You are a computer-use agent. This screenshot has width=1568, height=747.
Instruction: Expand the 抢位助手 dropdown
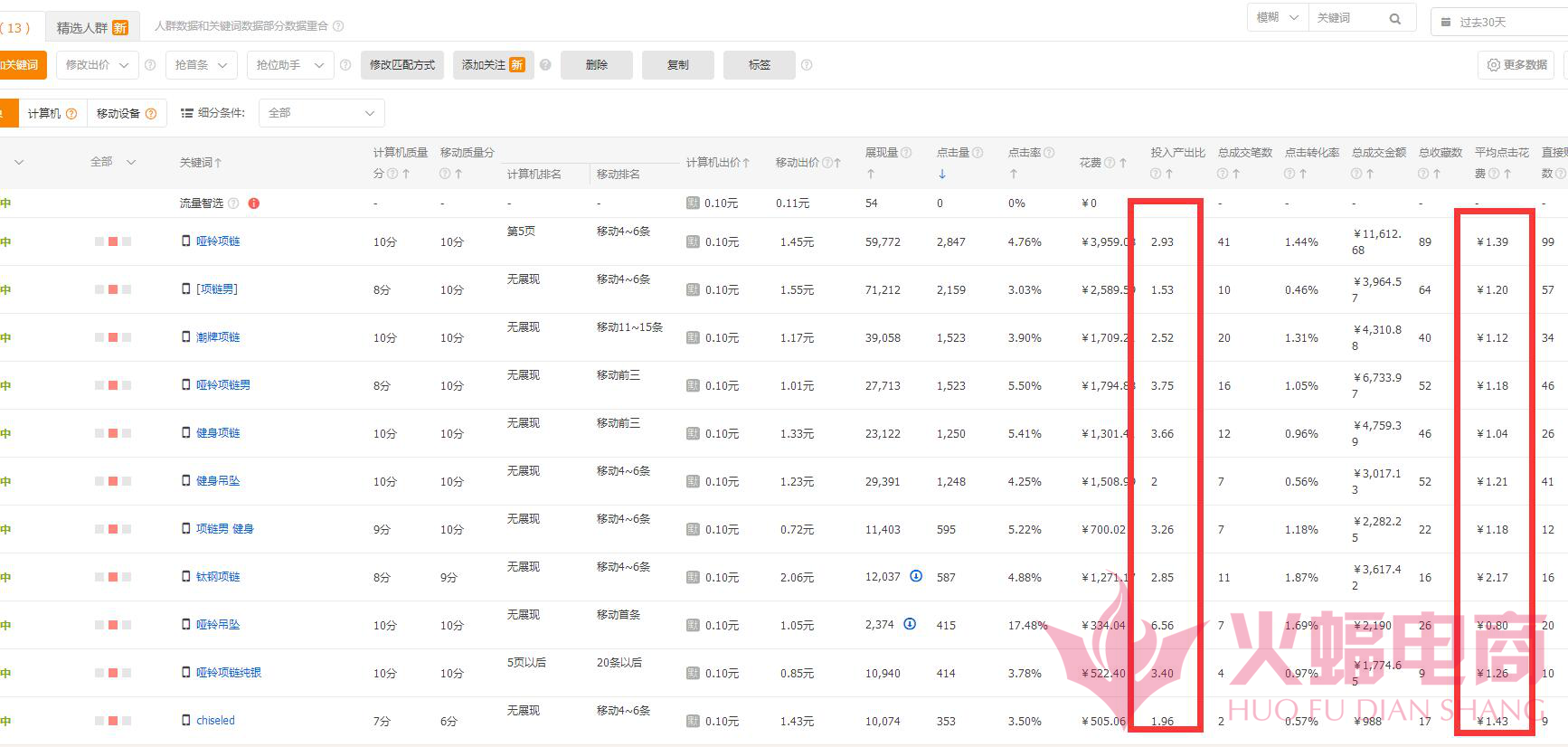289,65
